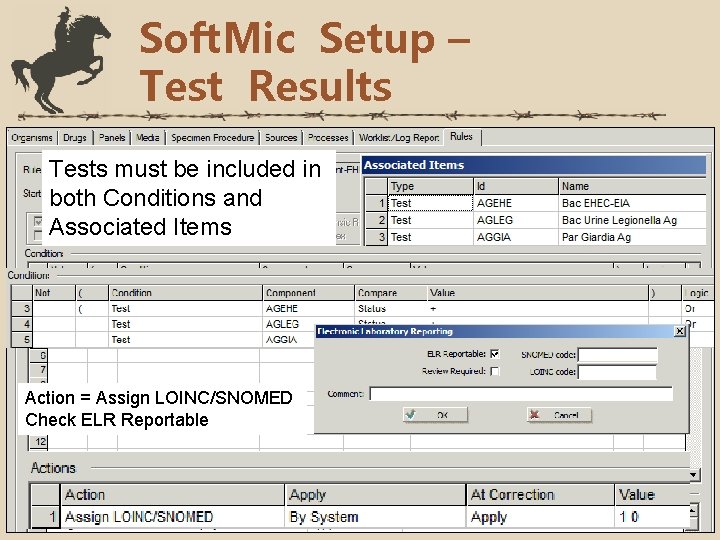The height and width of the screenshot is (540, 720).
Task: Check the Review Required box
Action: [x=495, y=371]
